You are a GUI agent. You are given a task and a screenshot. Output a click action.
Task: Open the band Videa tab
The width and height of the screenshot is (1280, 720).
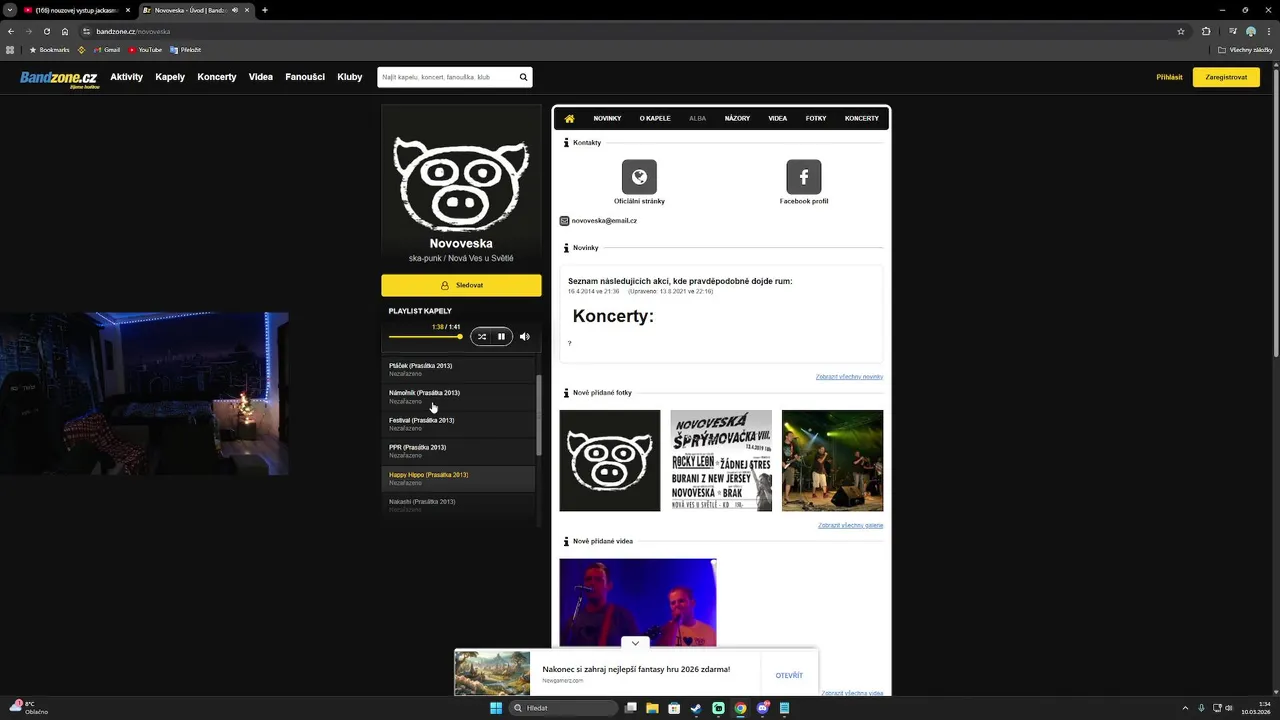pos(778,118)
